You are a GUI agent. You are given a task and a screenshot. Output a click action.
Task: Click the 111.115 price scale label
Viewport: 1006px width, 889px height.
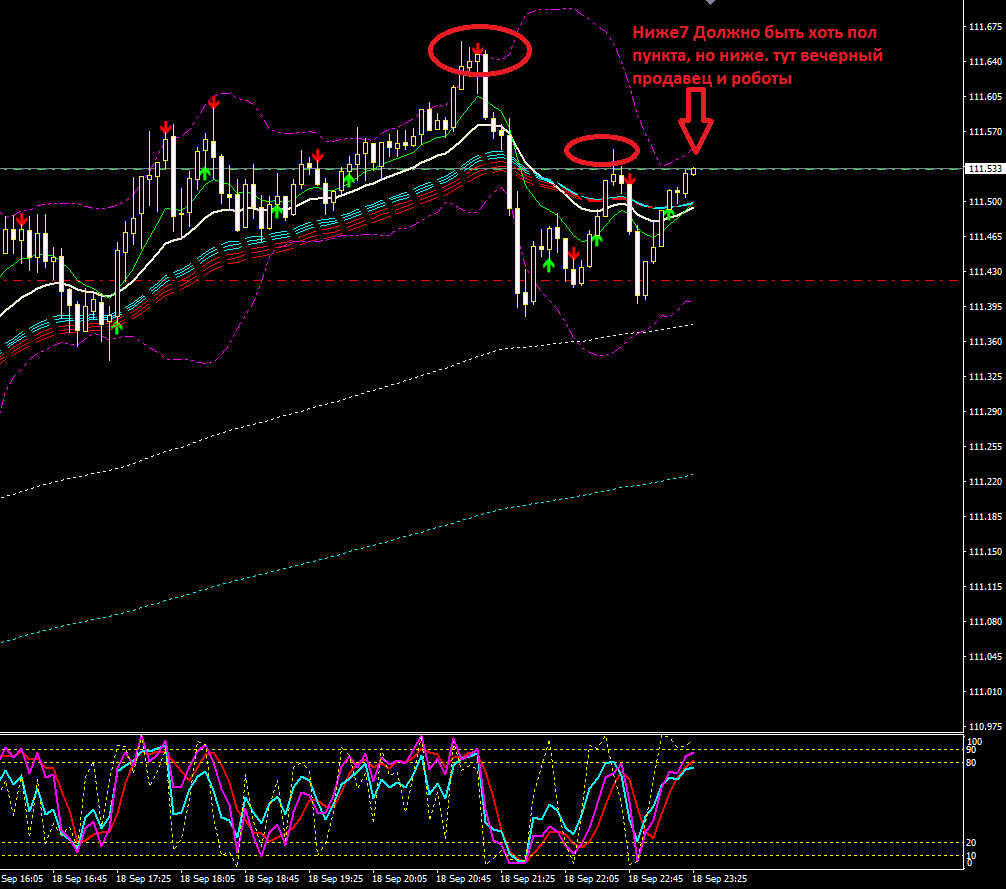click(985, 588)
